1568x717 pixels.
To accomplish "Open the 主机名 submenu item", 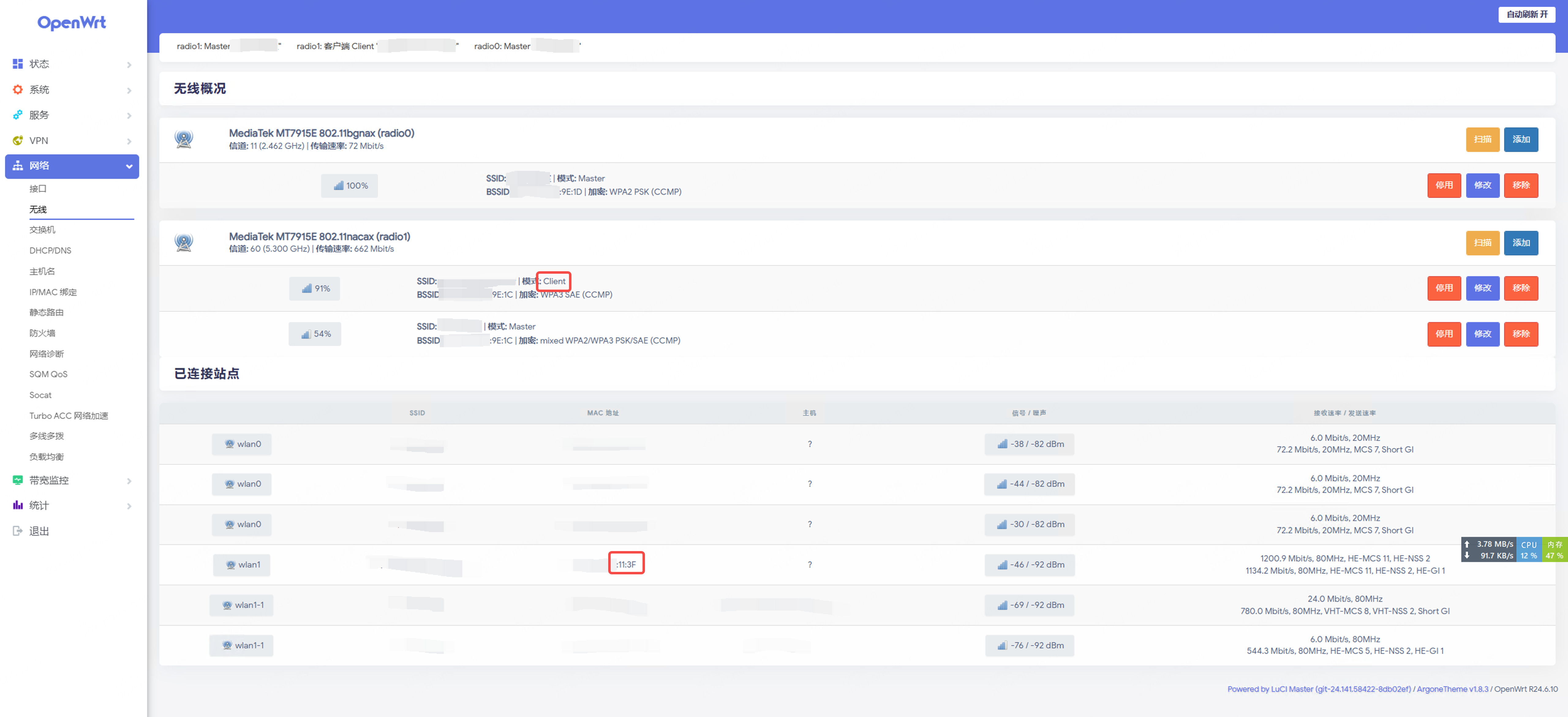I will pos(42,271).
